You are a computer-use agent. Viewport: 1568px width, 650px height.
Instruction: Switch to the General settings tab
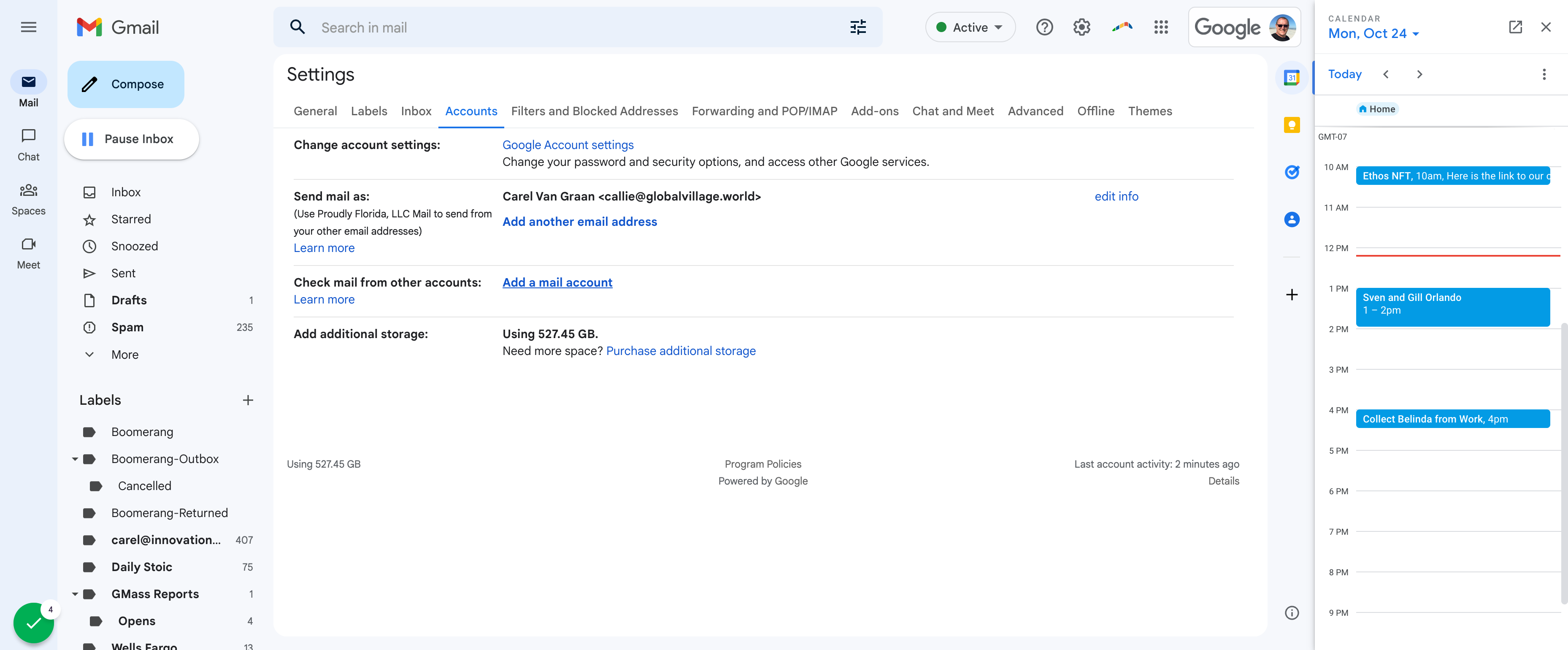(315, 111)
